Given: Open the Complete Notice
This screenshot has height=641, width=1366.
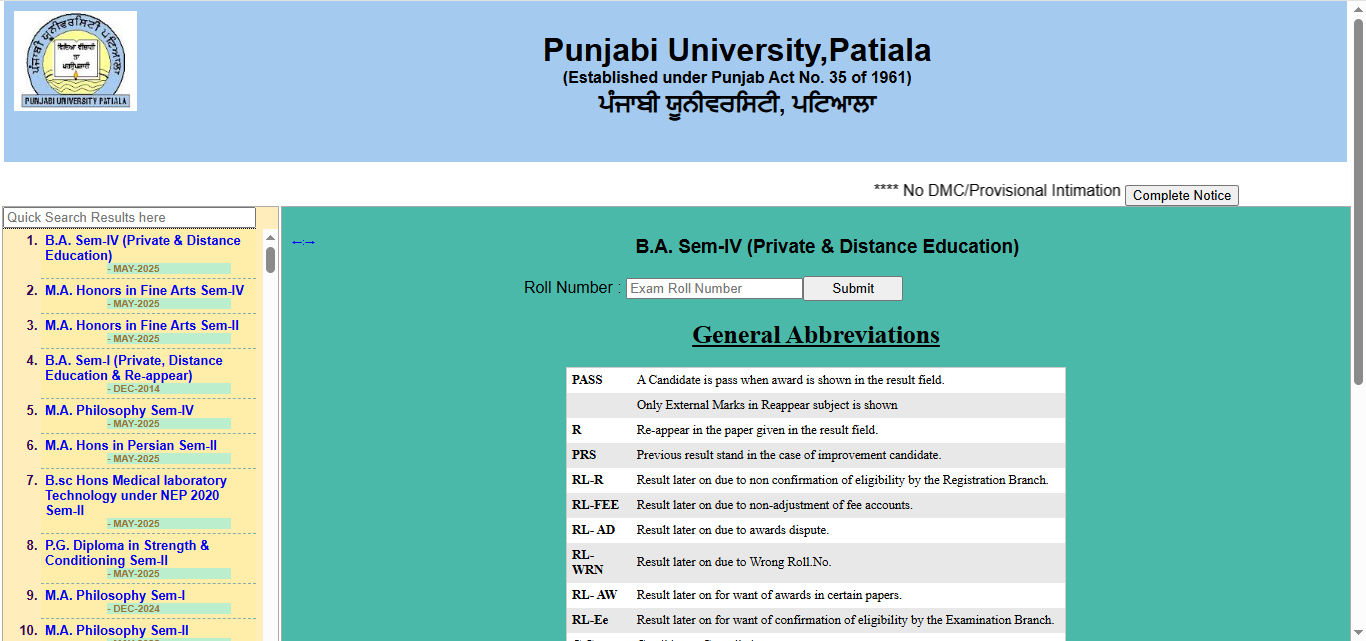Looking at the screenshot, I should [x=1181, y=195].
